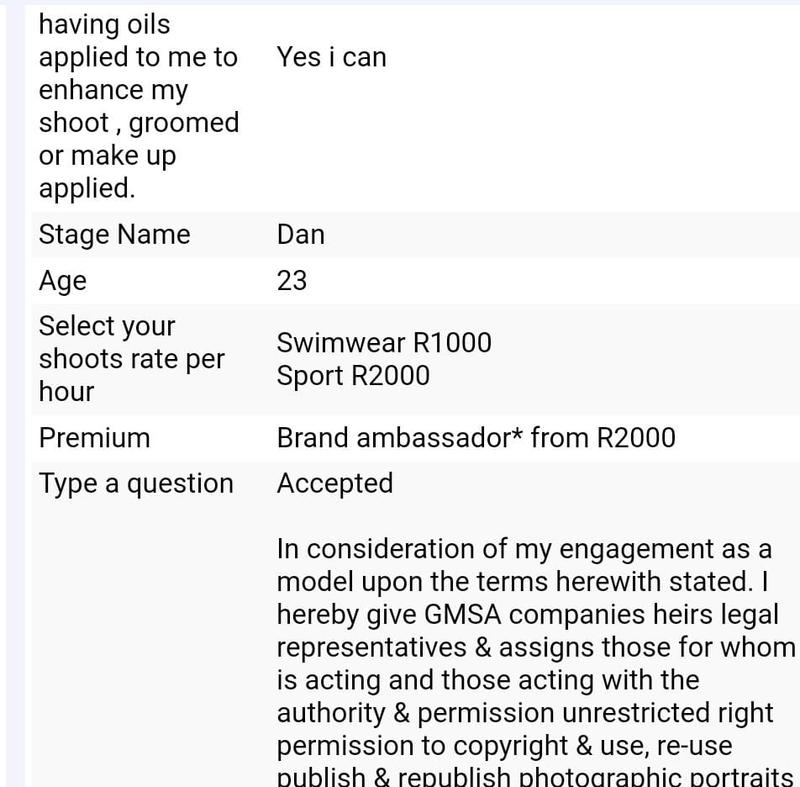Click the Stage Name label
The height and width of the screenshot is (787, 800).
[114, 235]
